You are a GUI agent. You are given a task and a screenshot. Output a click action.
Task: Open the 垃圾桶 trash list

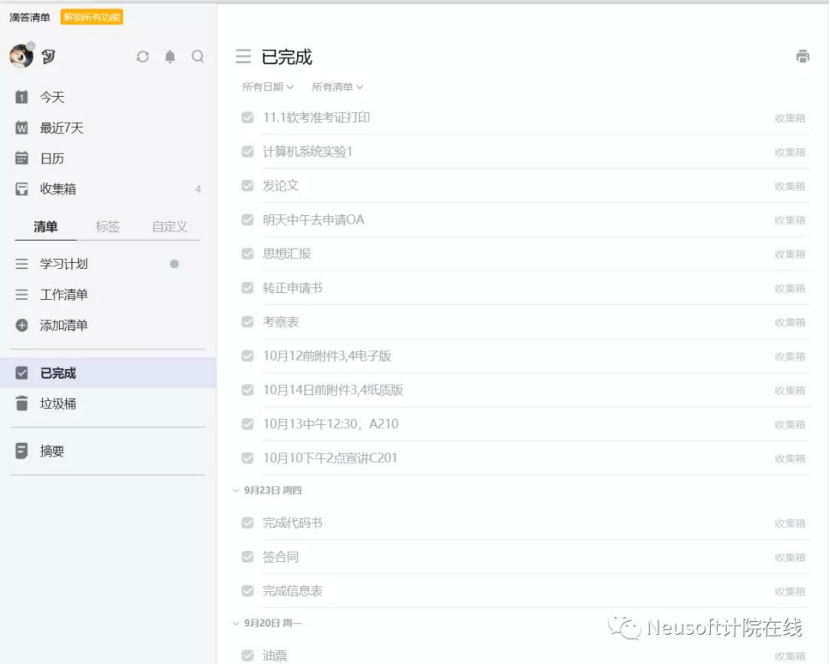click(57, 404)
